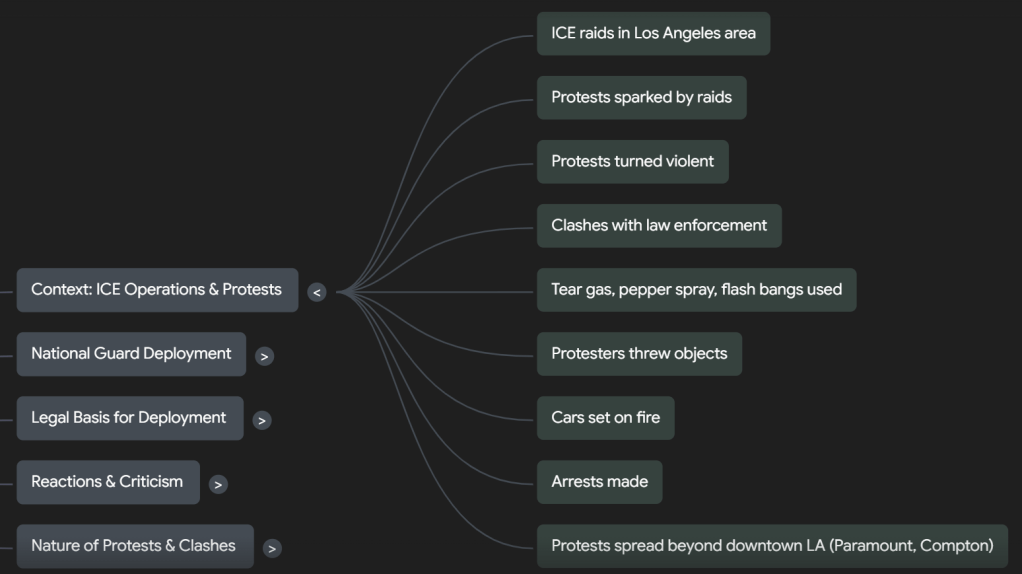Click the Clashes with law enforcement node
This screenshot has width=1022, height=574.
[659, 225]
